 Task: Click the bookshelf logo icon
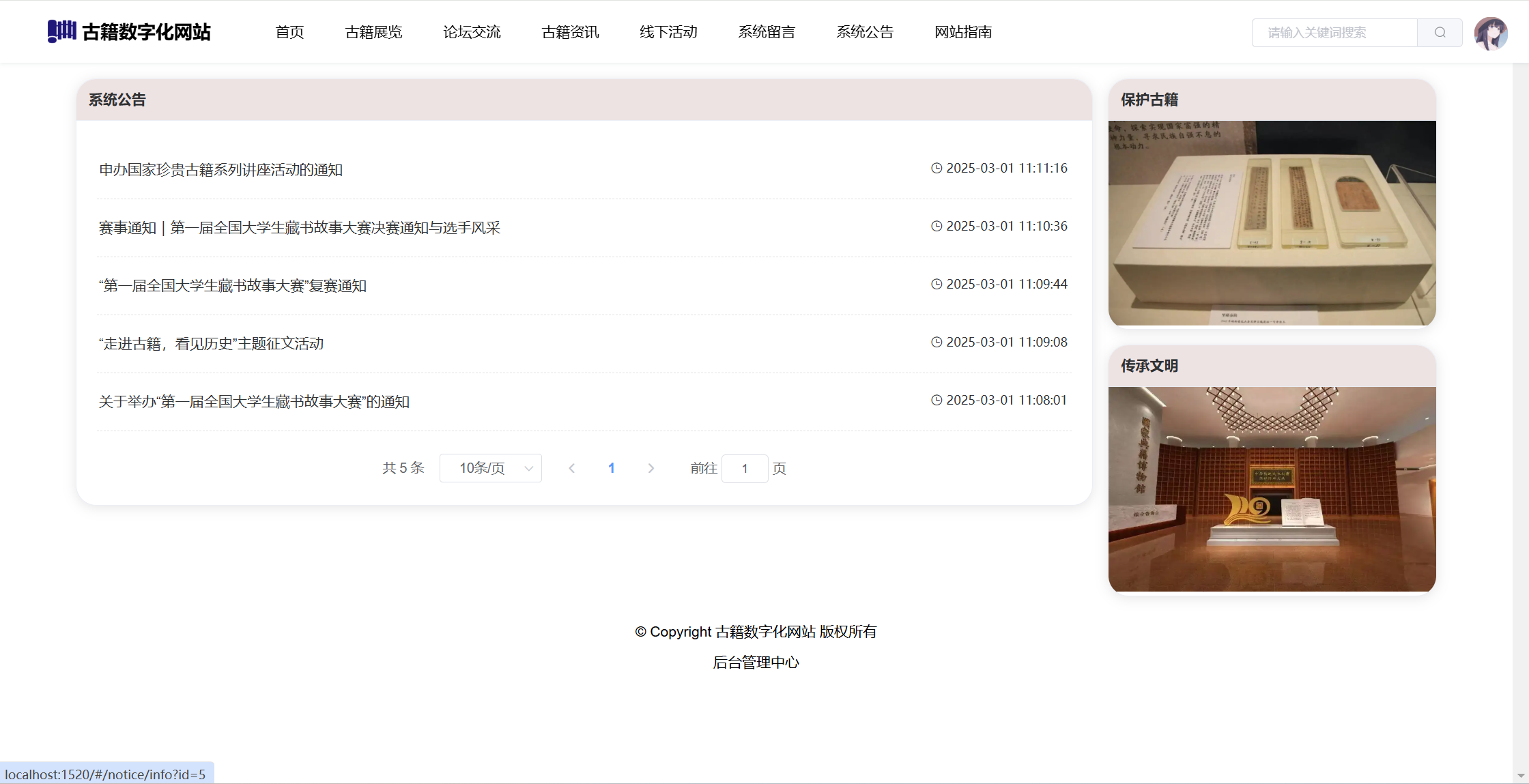point(61,31)
